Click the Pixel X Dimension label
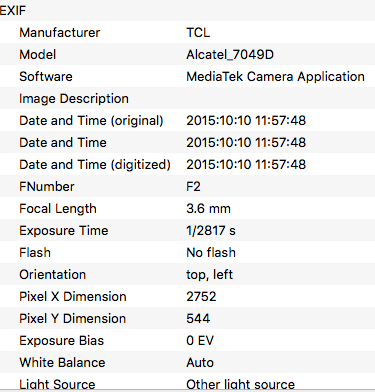Screen dimensions: 375x392 73,297
